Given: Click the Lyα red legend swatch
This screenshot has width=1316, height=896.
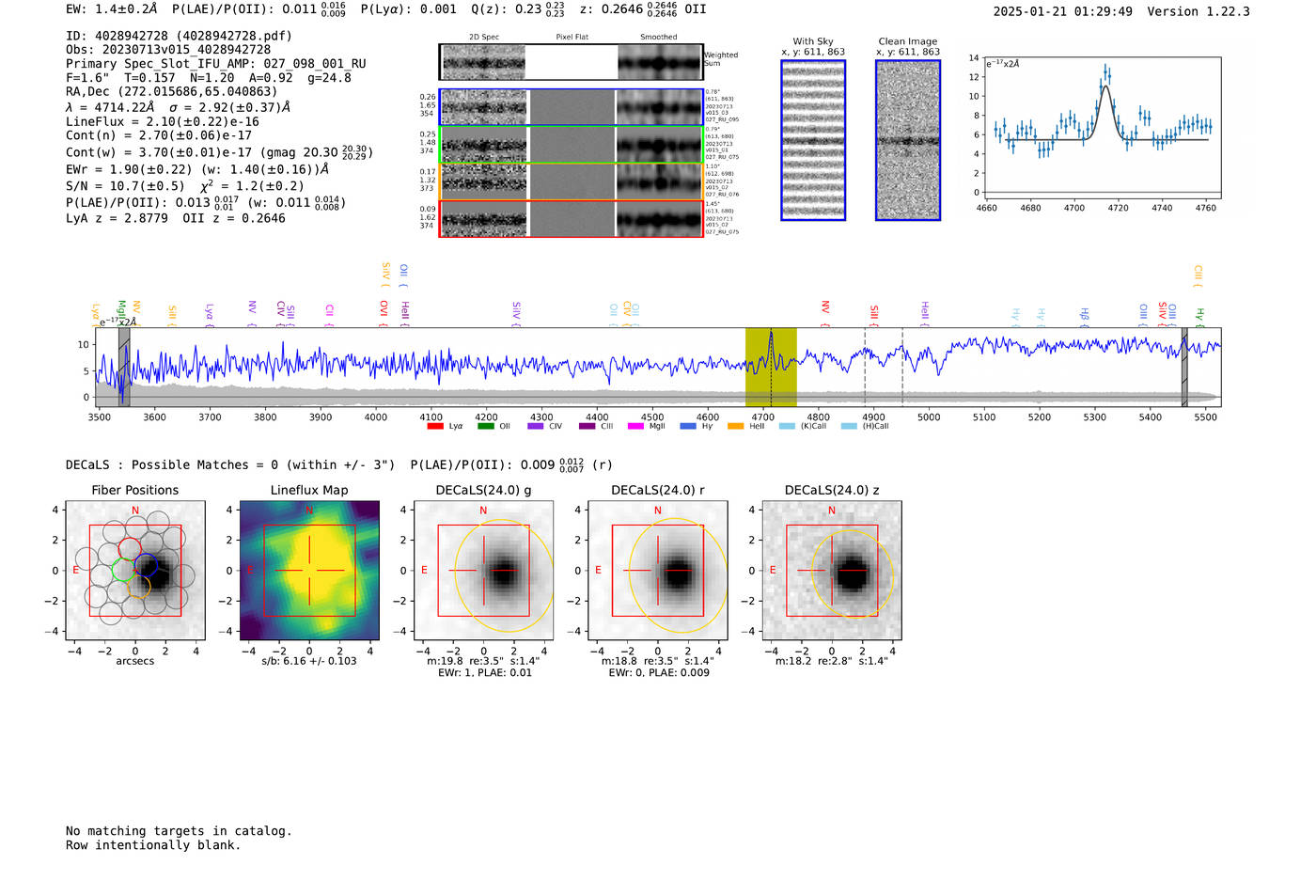Looking at the screenshot, I should [435, 426].
